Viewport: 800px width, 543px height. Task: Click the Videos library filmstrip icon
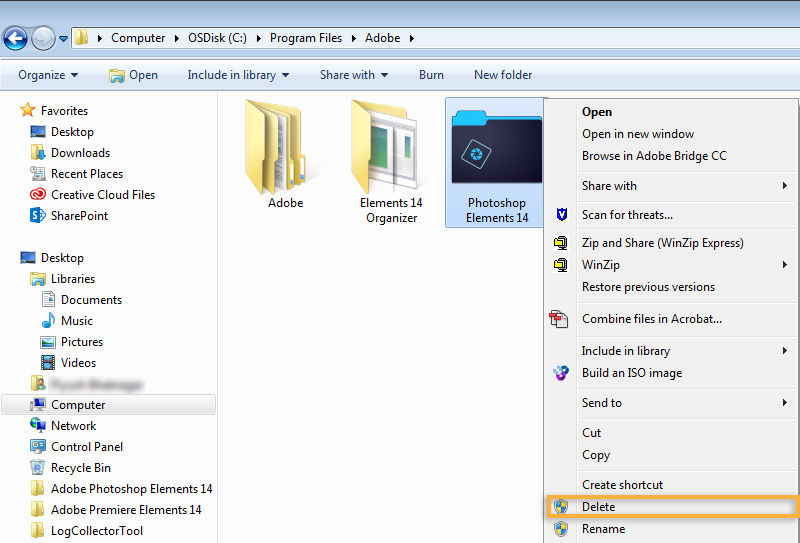(48, 363)
